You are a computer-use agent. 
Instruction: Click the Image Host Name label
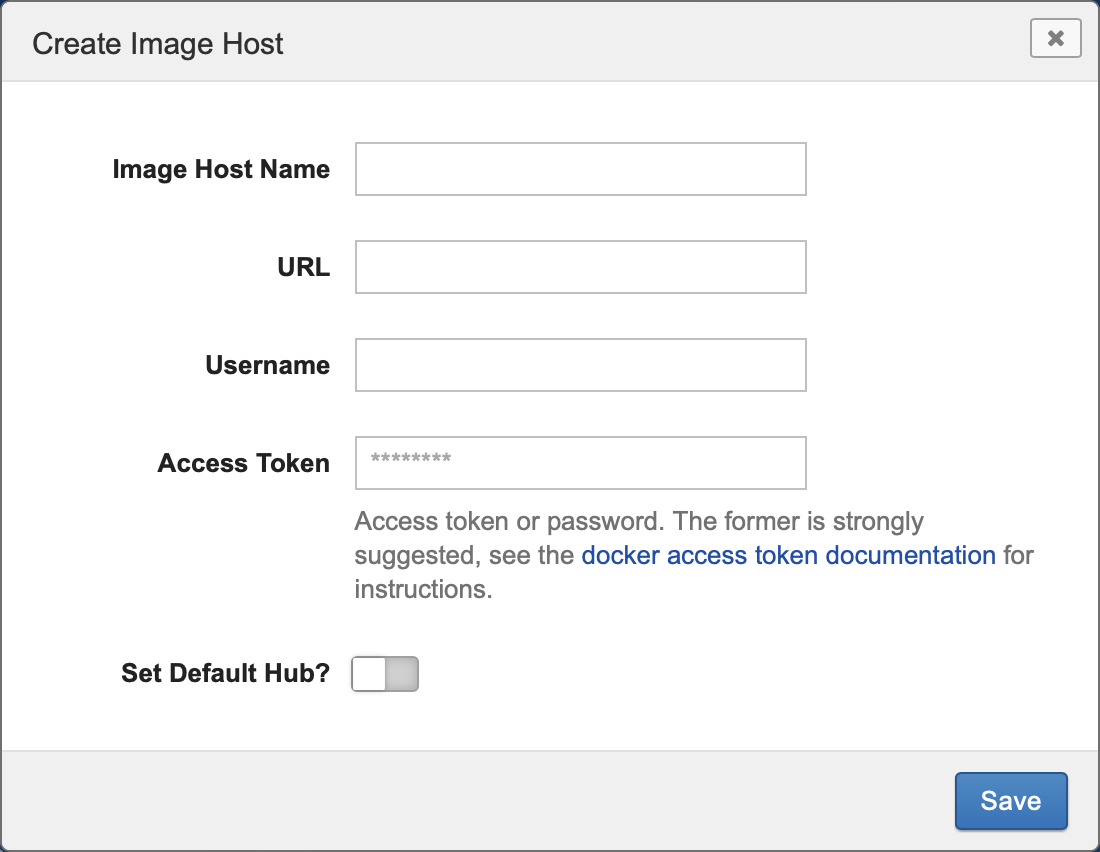pyautogui.click(x=221, y=169)
